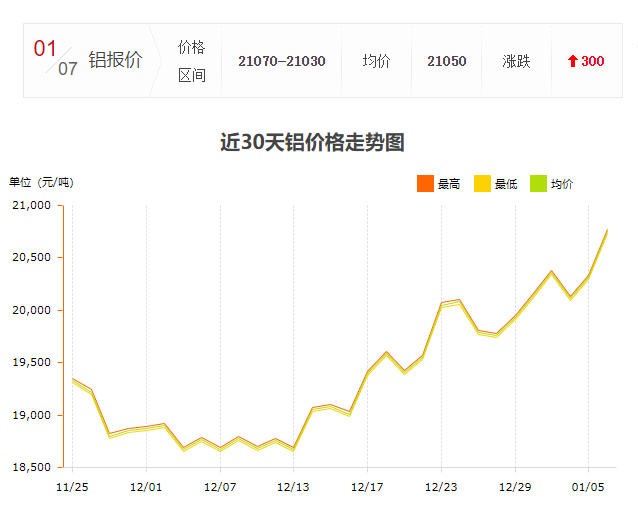Click the line's starting data point at 11/25
The image size is (638, 508).
[72, 380]
